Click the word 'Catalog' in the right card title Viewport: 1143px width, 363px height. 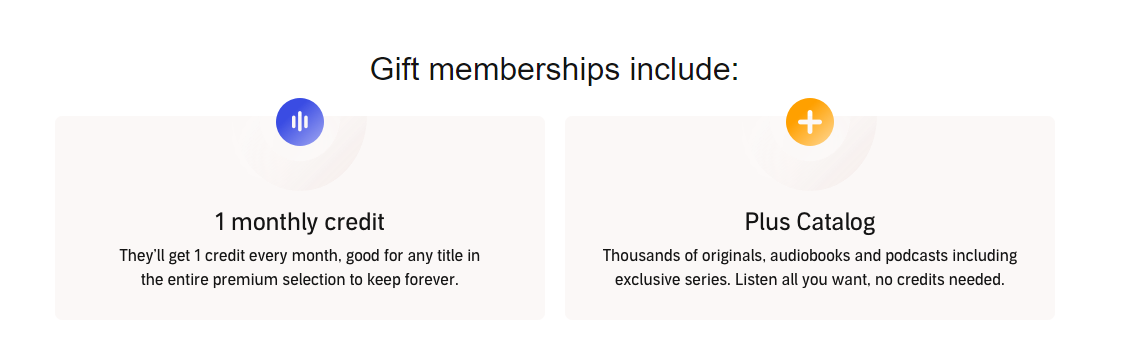click(x=835, y=222)
